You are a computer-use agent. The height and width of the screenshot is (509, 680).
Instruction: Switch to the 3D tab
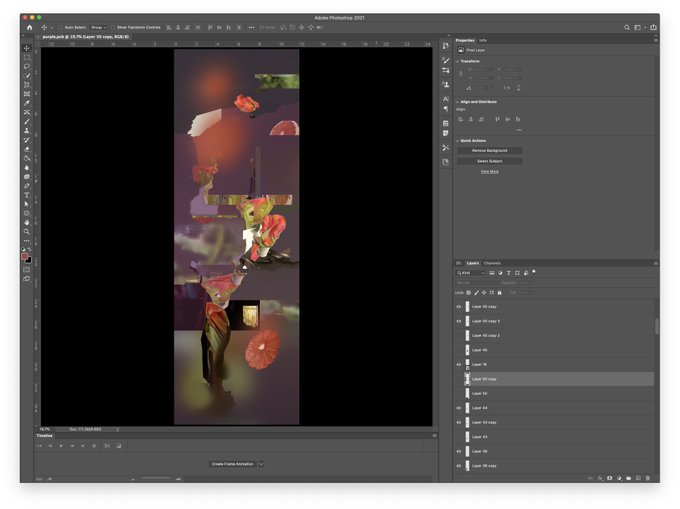458,263
